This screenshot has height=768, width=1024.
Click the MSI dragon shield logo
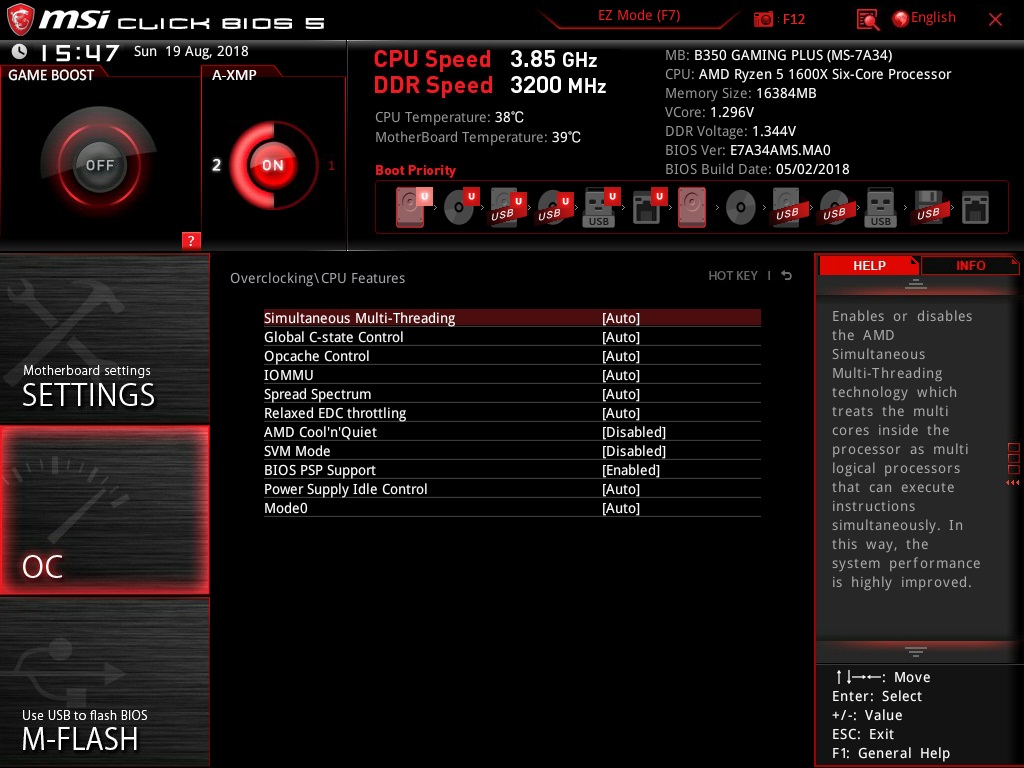click(20, 20)
